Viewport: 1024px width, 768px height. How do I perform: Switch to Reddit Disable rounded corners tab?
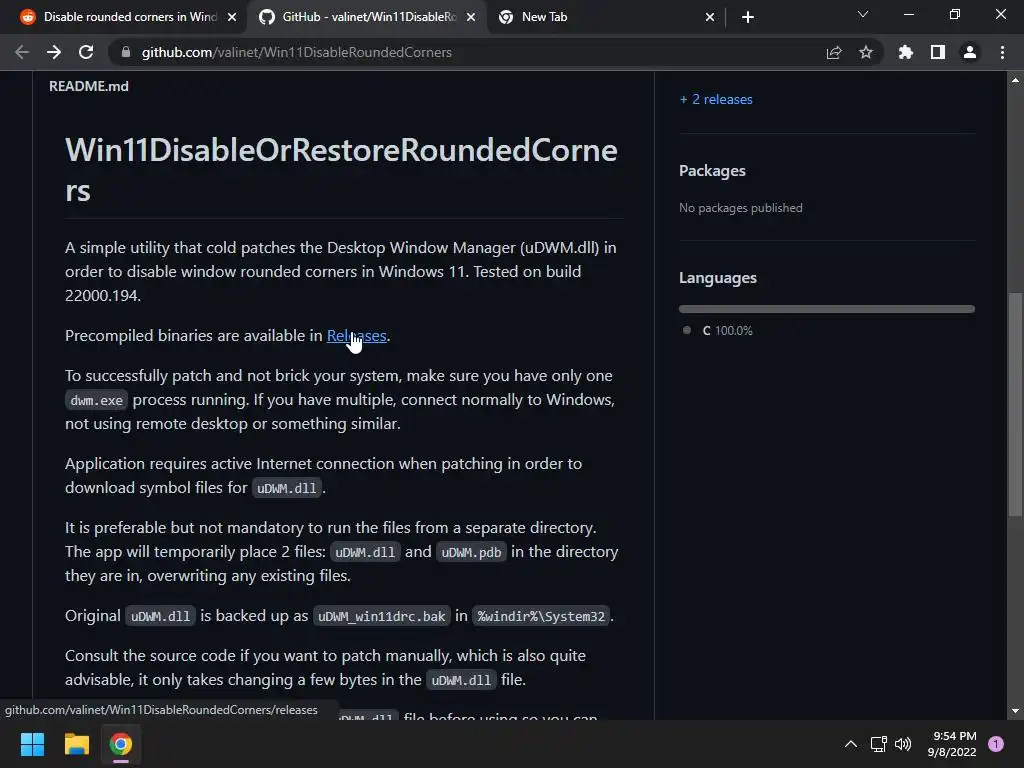tap(124, 17)
